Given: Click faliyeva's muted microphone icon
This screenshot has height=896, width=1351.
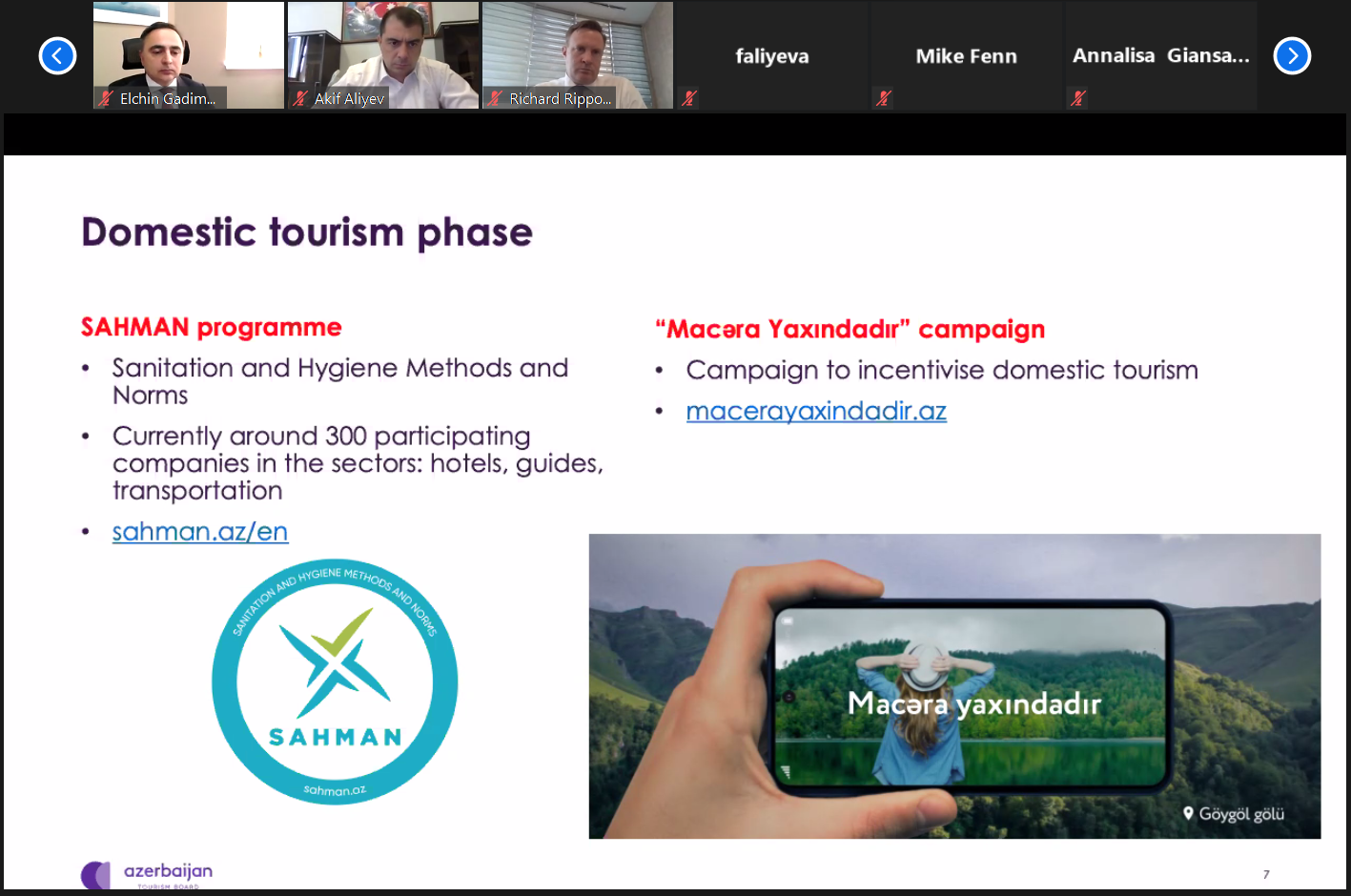Looking at the screenshot, I should pyautogui.click(x=689, y=98).
